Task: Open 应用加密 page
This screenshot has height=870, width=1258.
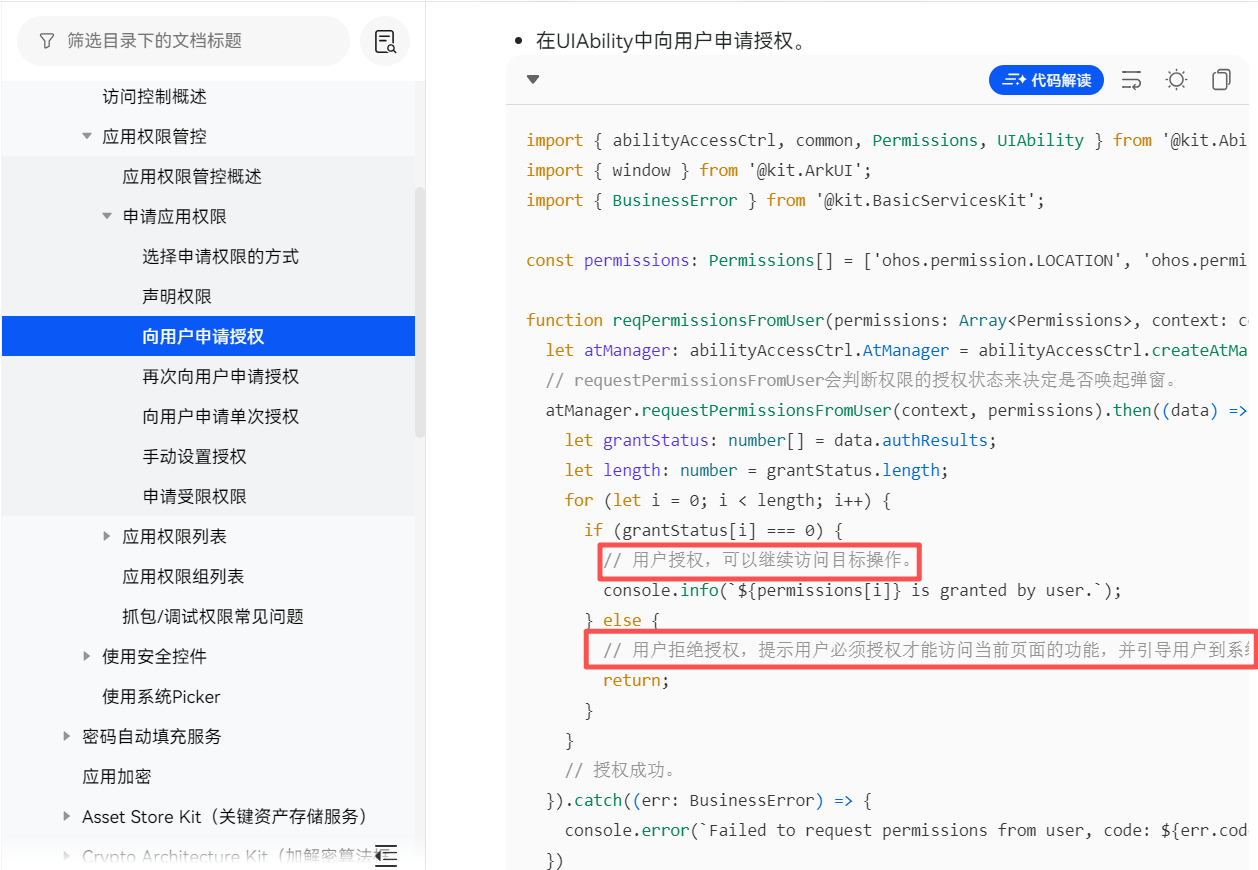Action: (x=117, y=777)
